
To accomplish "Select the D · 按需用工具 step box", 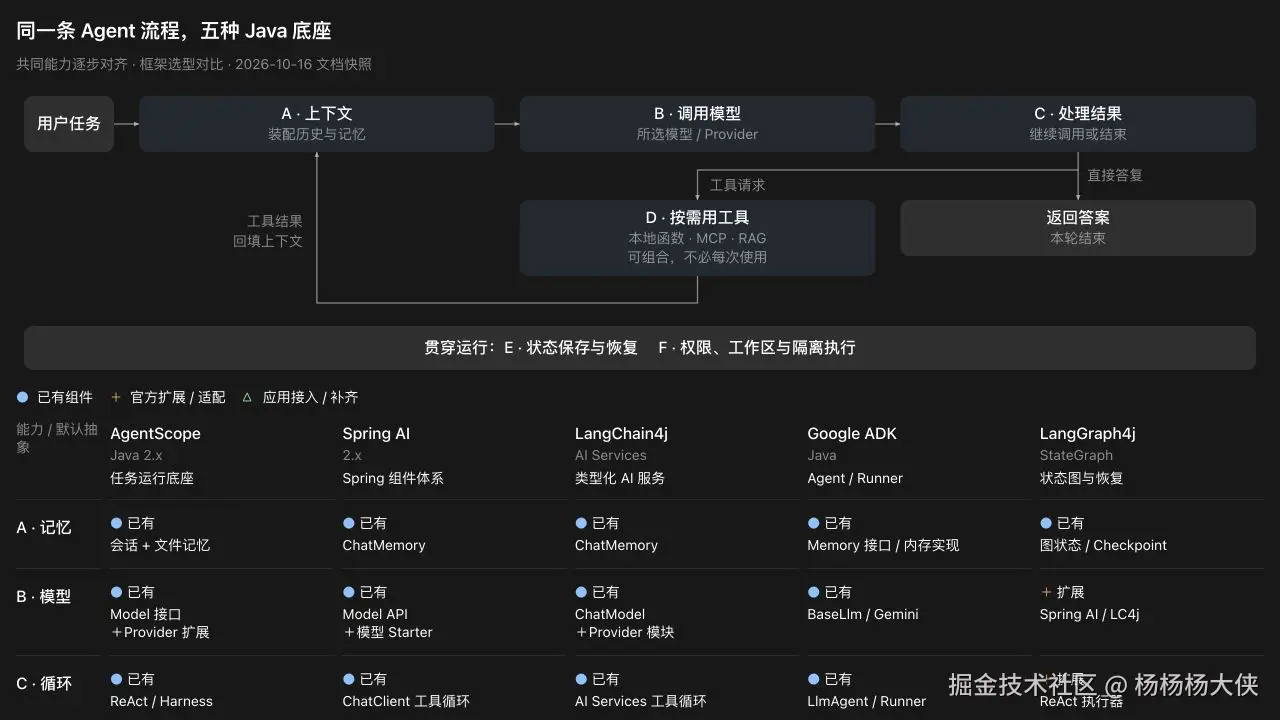I will tap(697, 237).
